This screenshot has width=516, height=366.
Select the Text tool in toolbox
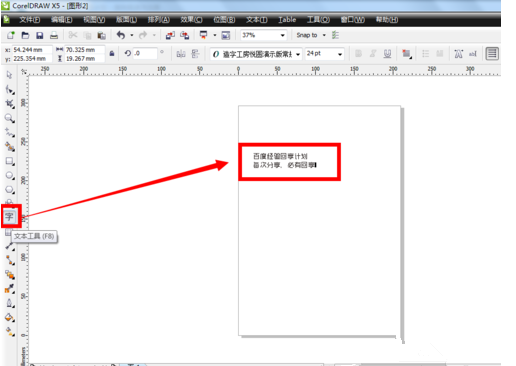9,217
